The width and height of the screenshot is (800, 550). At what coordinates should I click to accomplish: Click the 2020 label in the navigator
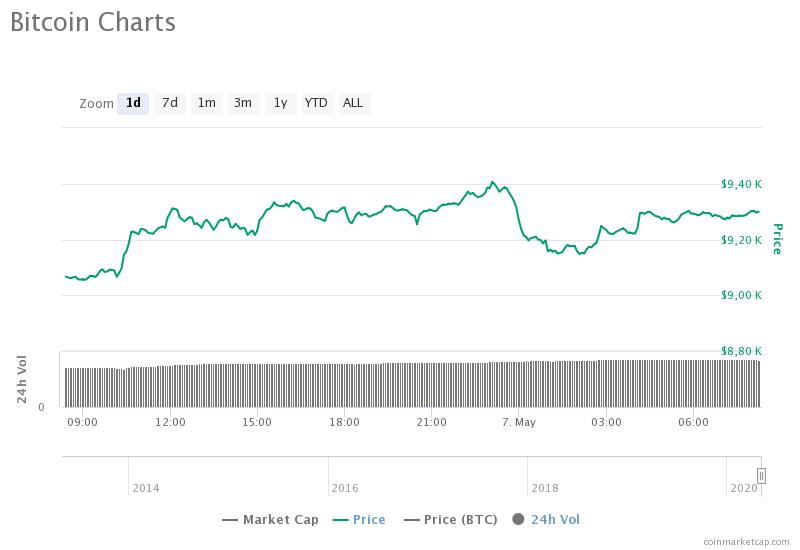(x=744, y=488)
